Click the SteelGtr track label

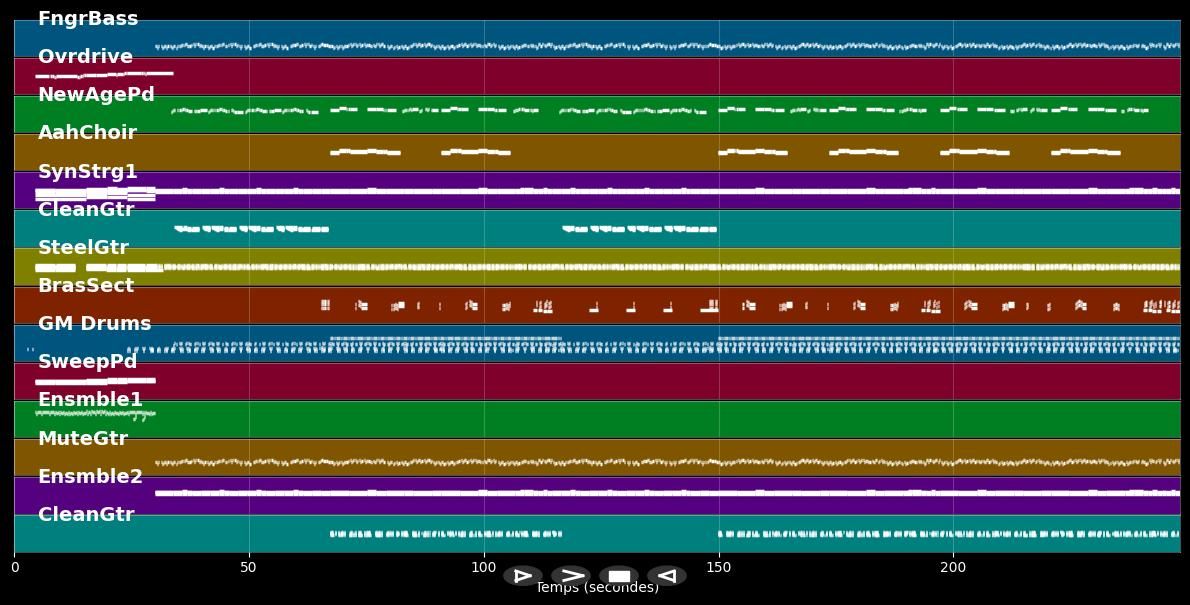click(83, 248)
